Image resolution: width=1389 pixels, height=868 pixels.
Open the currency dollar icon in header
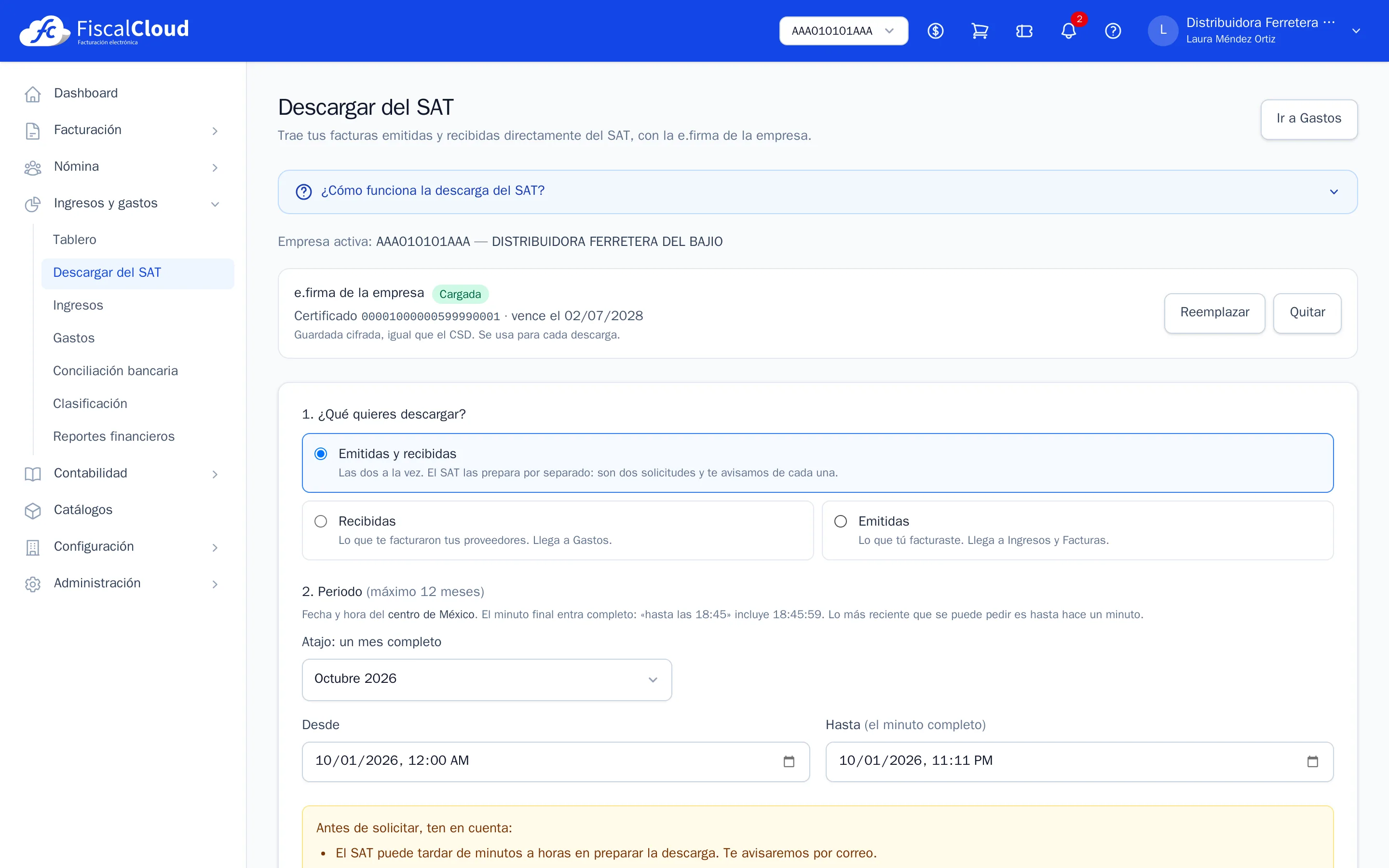tap(936, 31)
